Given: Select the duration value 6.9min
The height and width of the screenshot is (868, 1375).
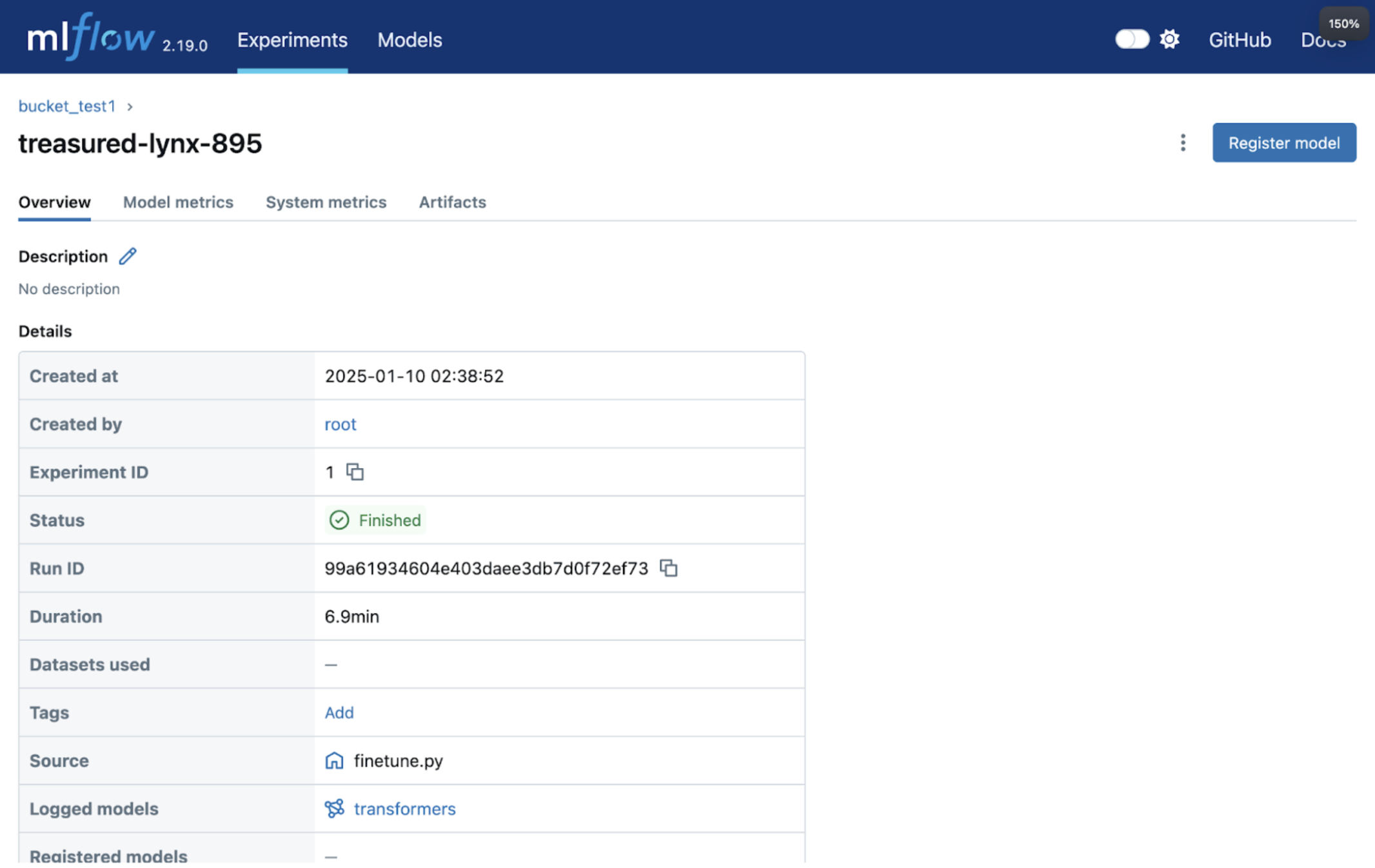Looking at the screenshot, I should click(351, 616).
